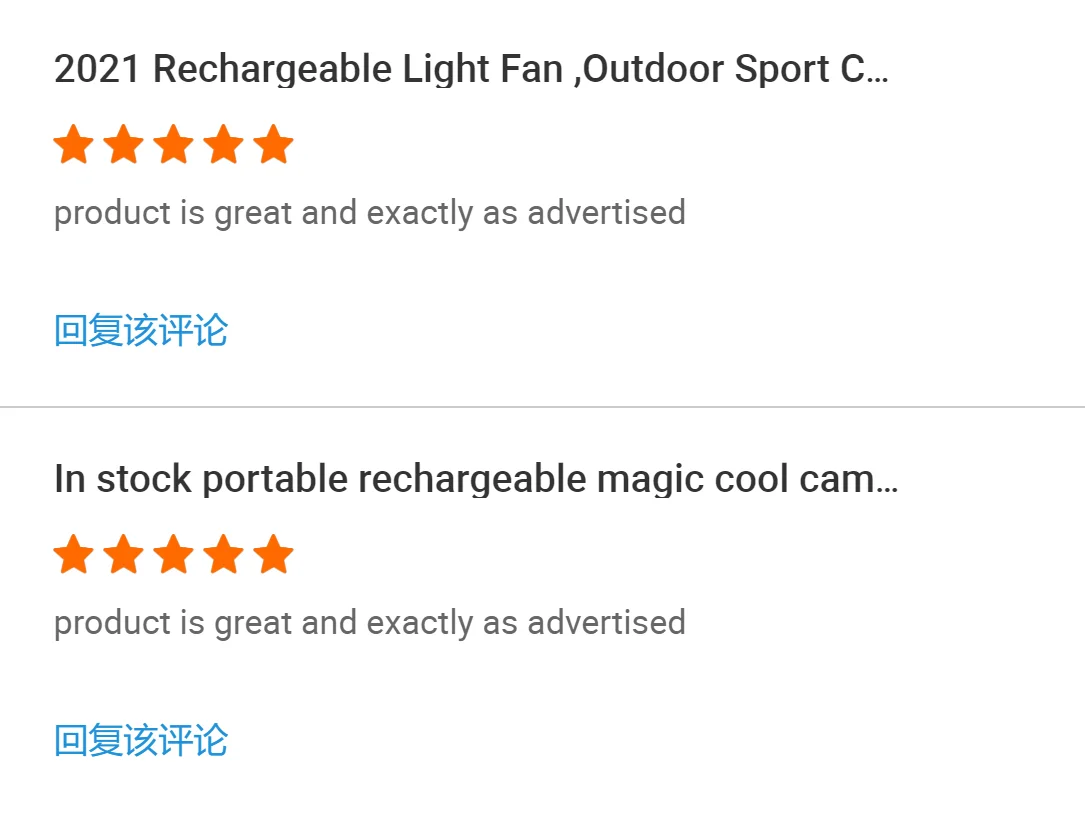The height and width of the screenshot is (813, 1085).
Task: Click fourth star of magic cool review
Action: pos(223,555)
